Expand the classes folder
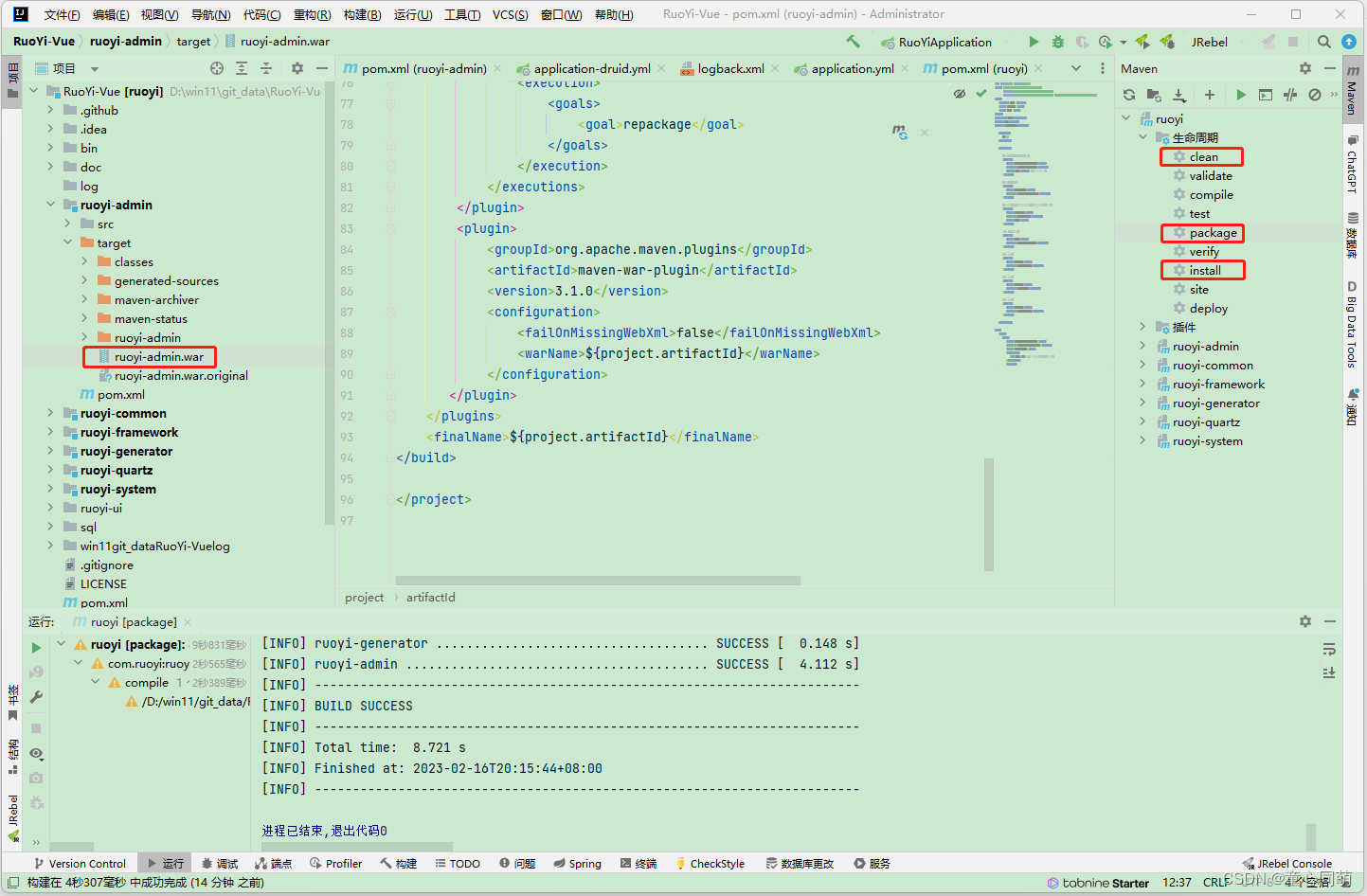 pyautogui.click(x=84, y=261)
